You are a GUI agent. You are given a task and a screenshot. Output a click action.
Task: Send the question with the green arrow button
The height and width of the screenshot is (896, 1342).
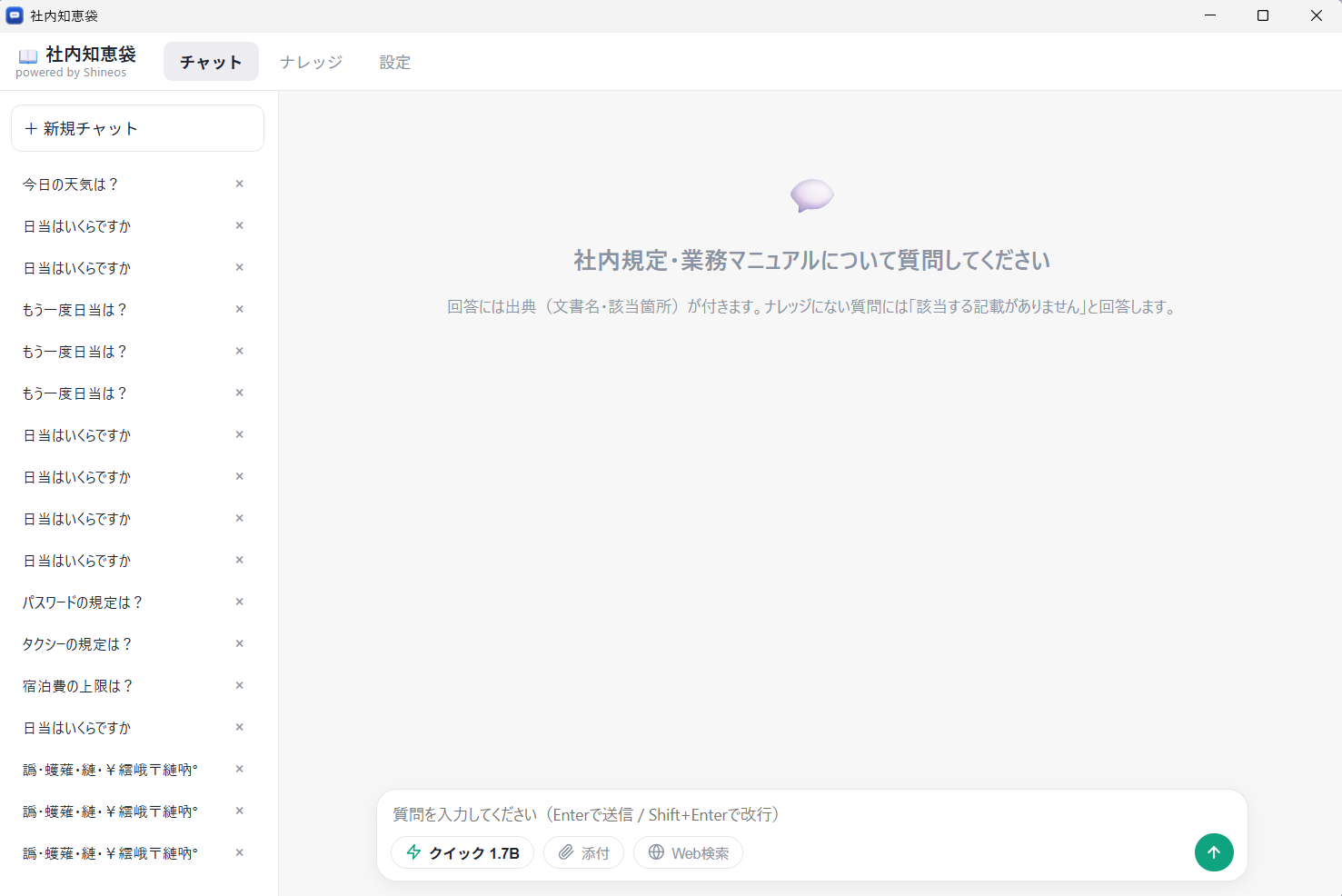pos(1214,852)
